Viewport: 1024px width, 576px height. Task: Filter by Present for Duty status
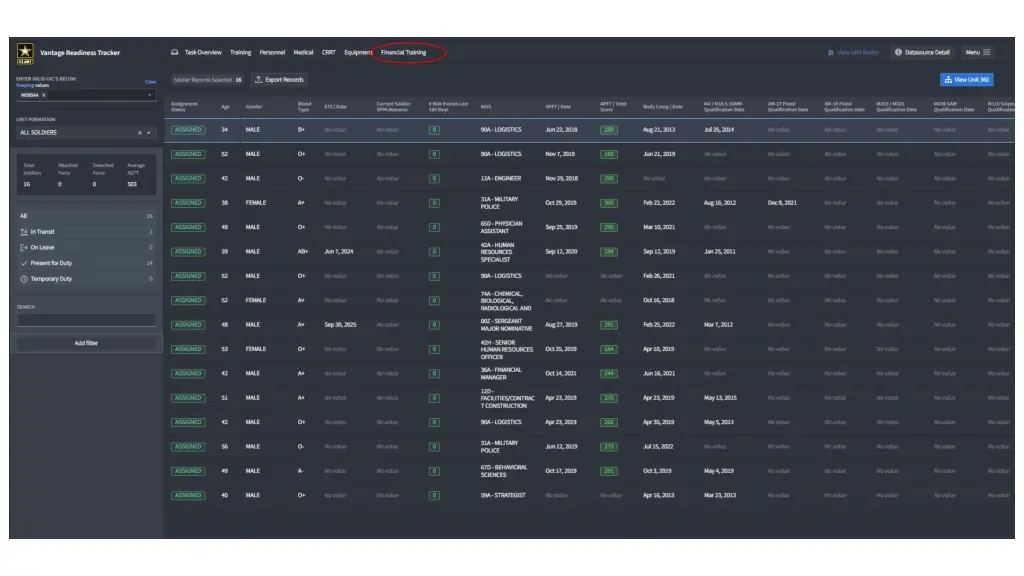pyautogui.click(x=86, y=263)
